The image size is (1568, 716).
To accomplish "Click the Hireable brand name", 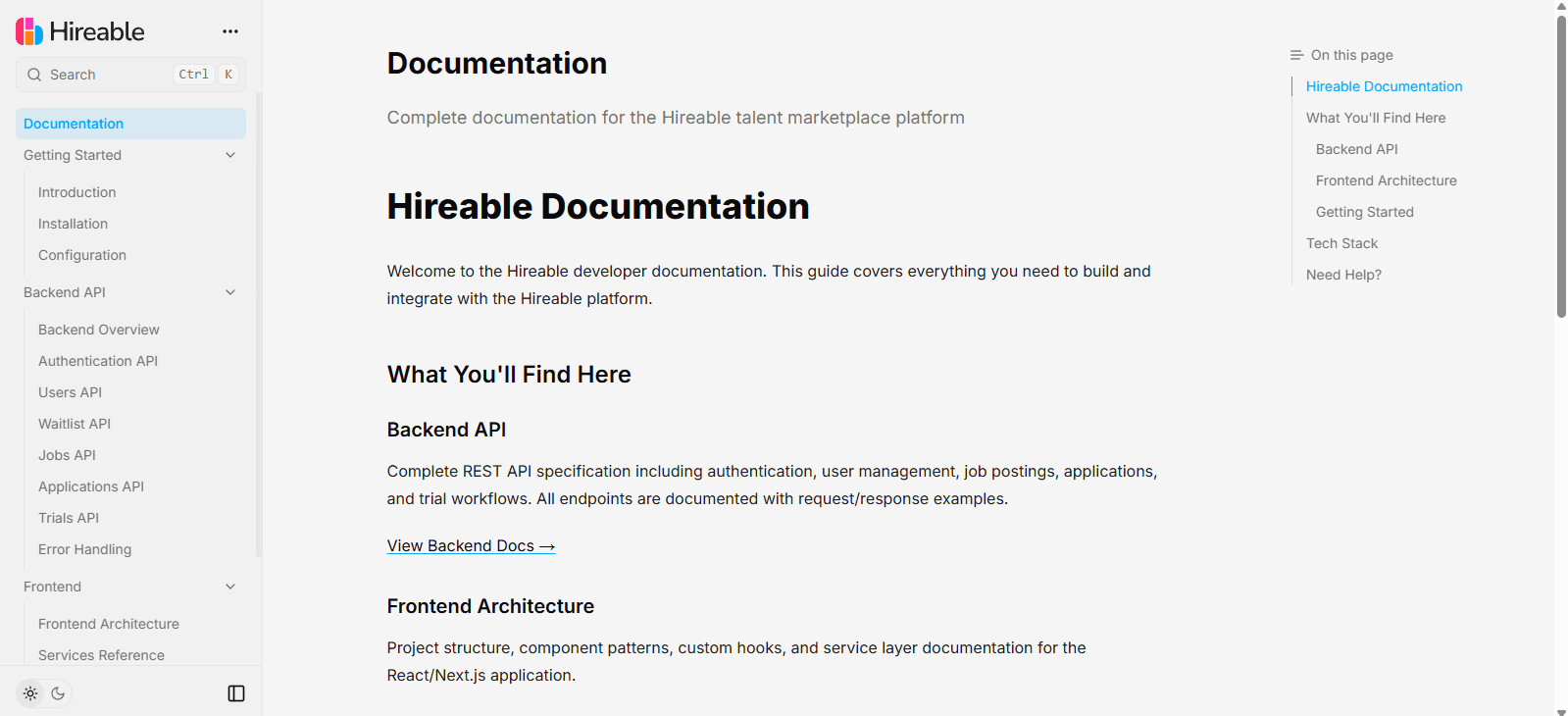I will coord(97,31).
